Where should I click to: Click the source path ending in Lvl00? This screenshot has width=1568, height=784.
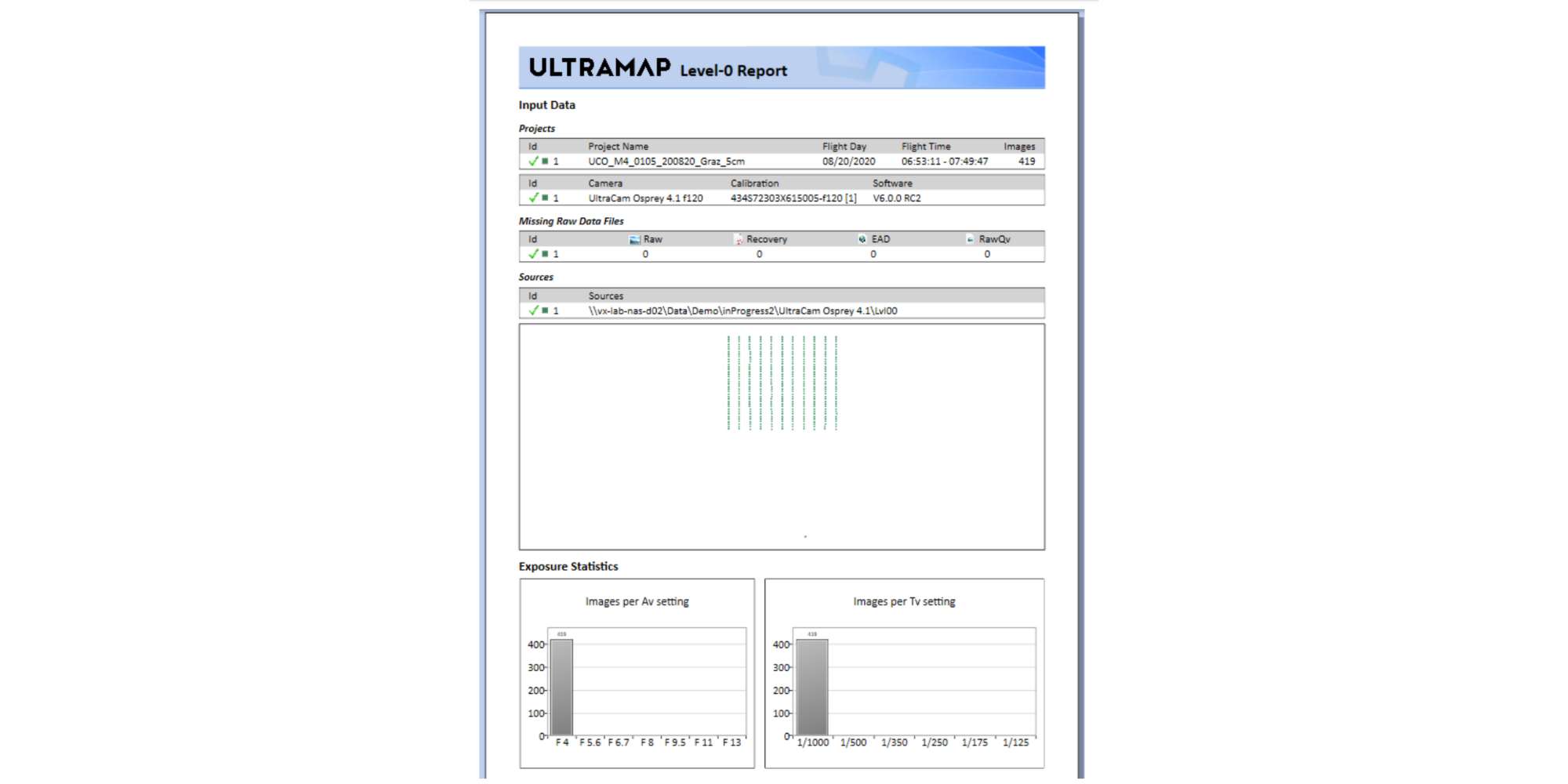[742, 311]
